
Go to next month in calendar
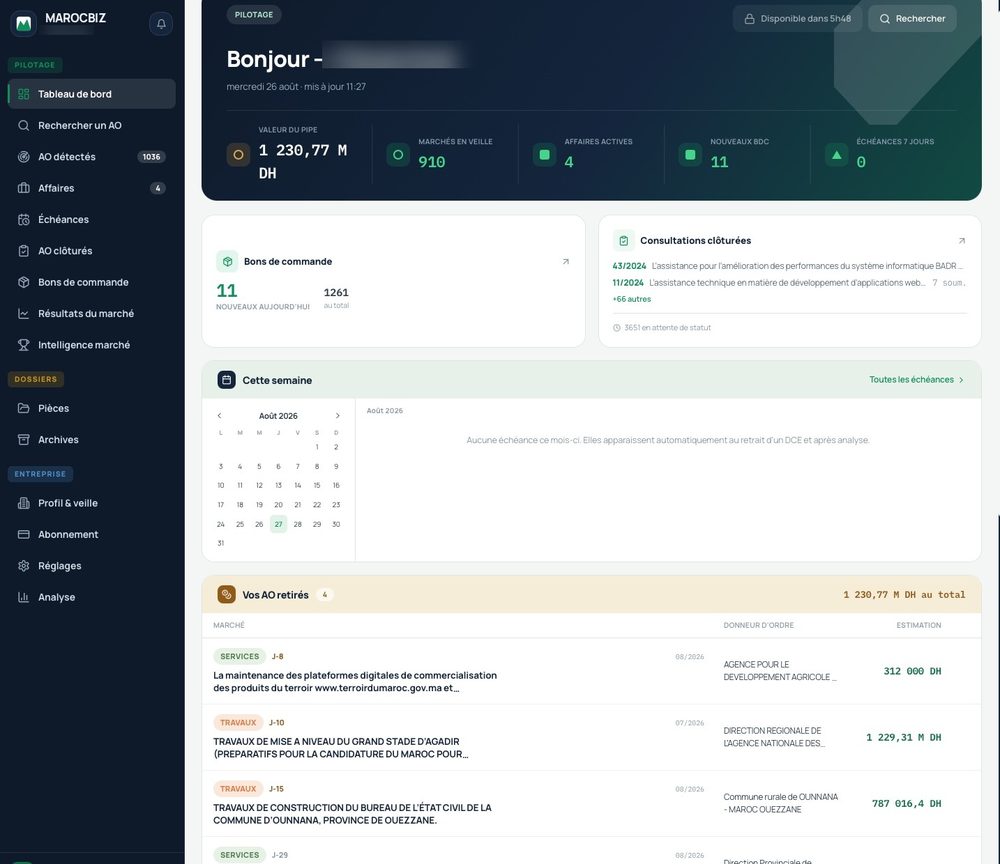tap(337, 416)
